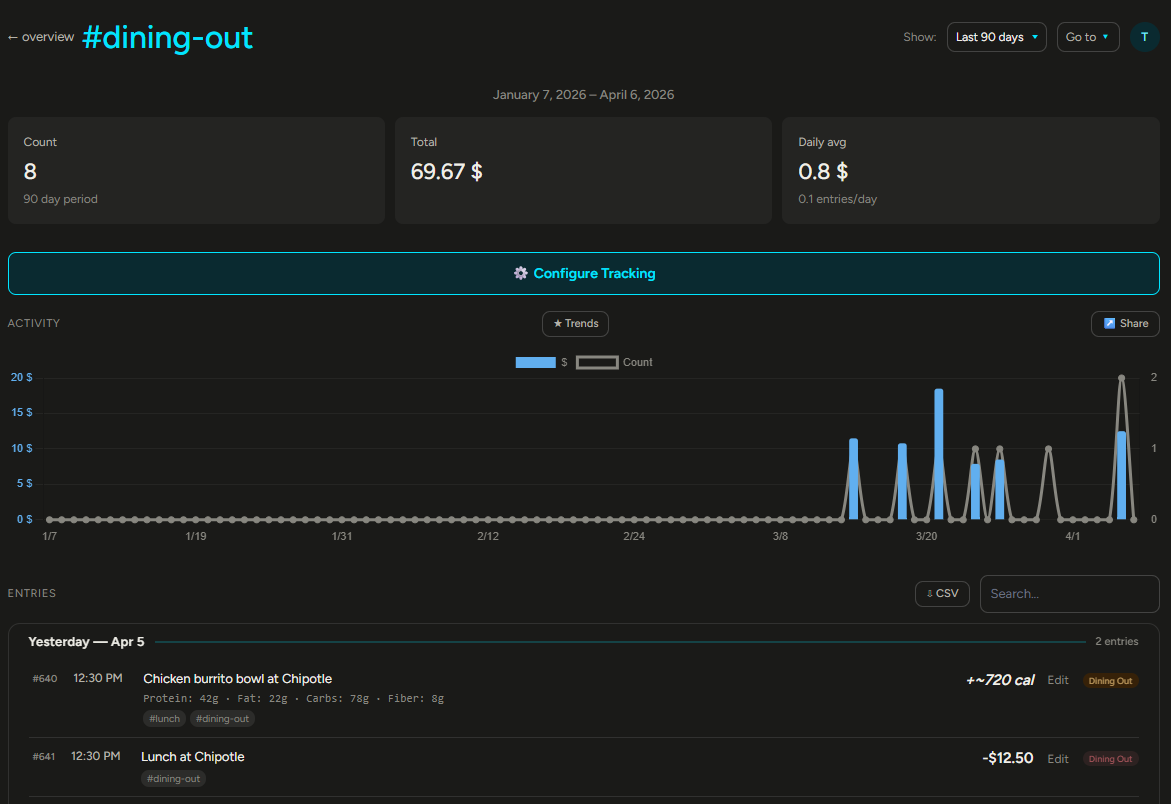The image size is (1171, 804).
Task: Click the download arrow icon on CSV button
Action: 929,592
